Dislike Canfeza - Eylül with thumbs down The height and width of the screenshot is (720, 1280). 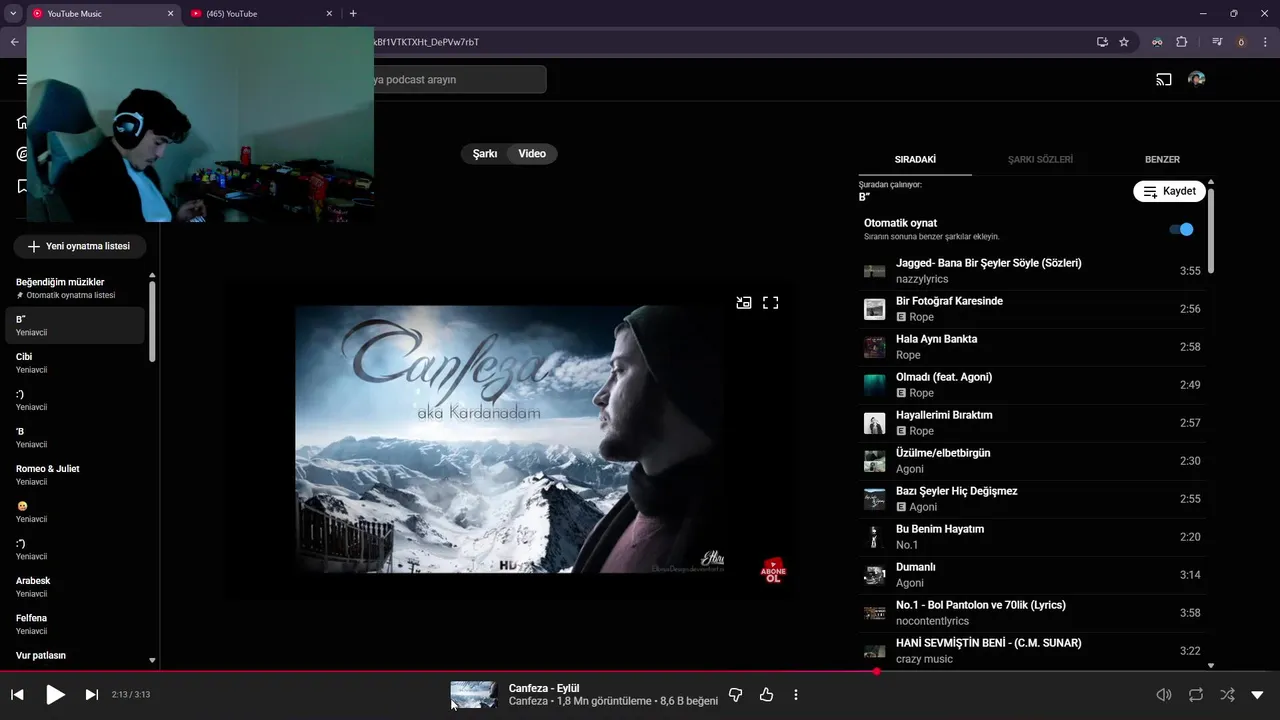tap(735, 694)
